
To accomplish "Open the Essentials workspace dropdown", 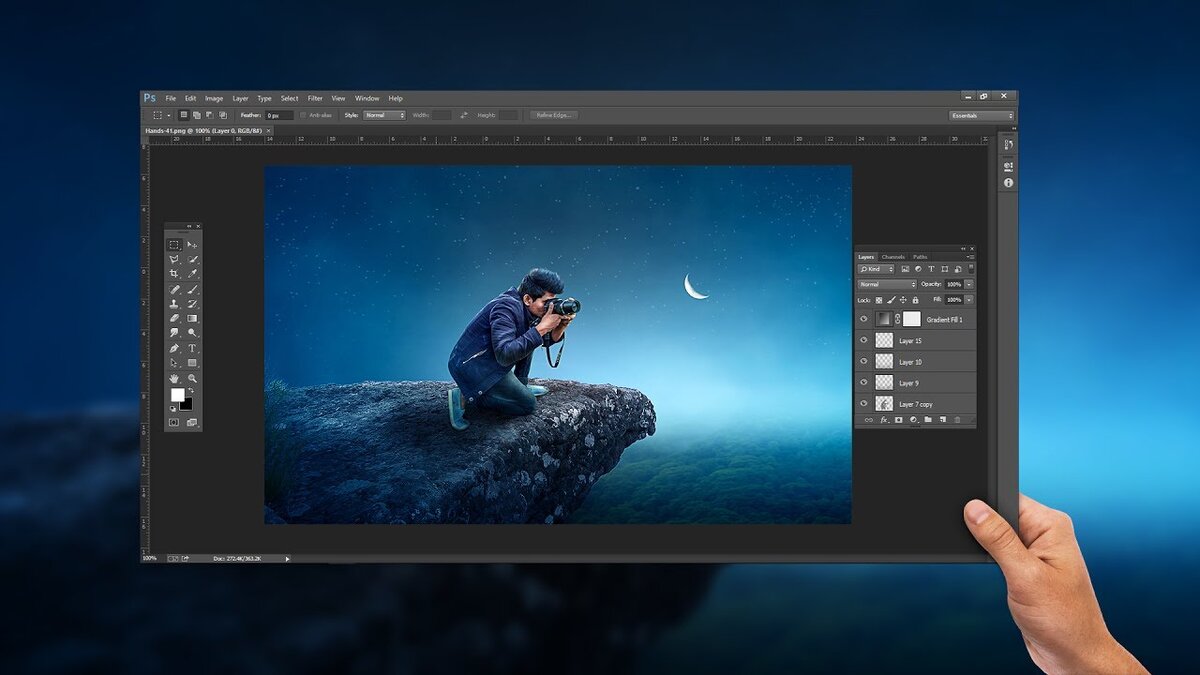I will point(981,115).
